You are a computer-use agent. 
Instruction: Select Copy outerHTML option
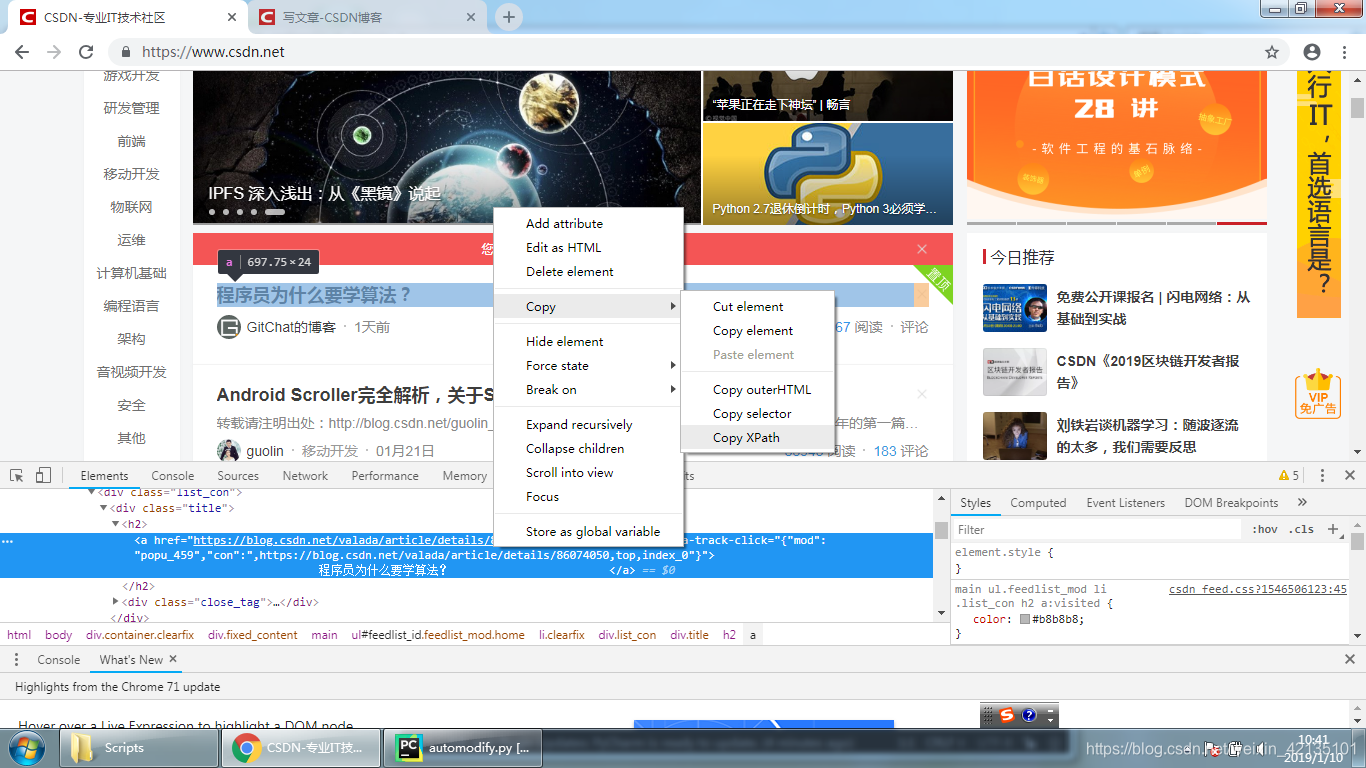tap(757, 389)
